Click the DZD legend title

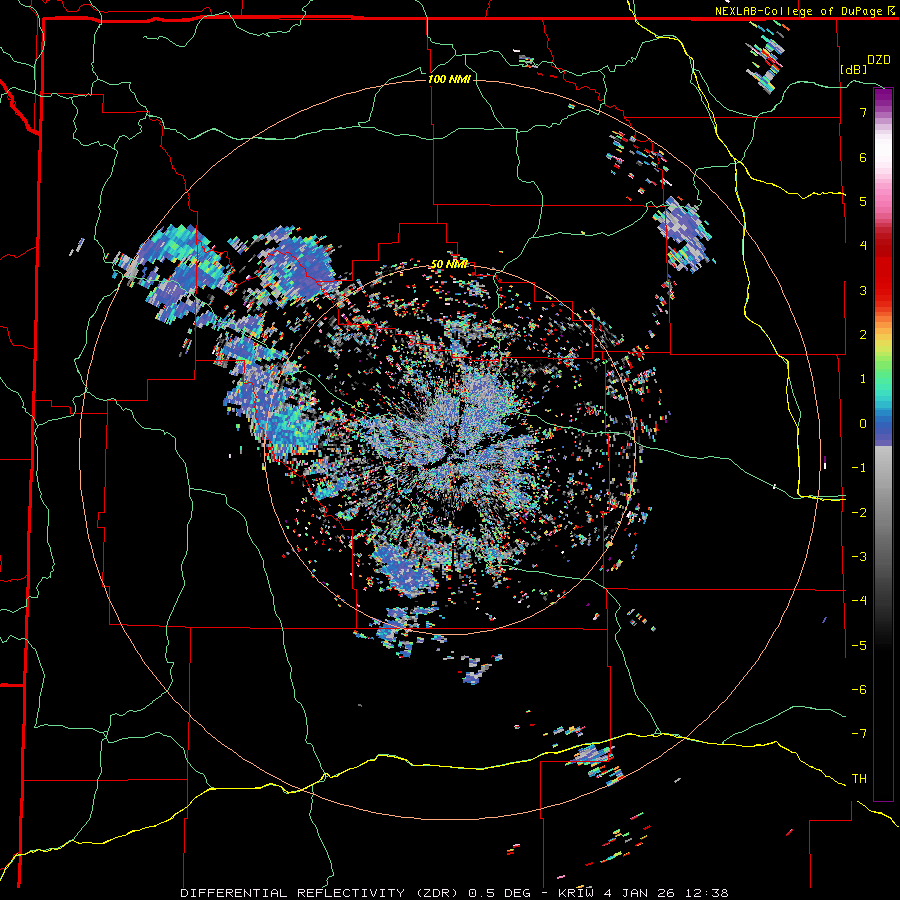(x=878, y=60)
